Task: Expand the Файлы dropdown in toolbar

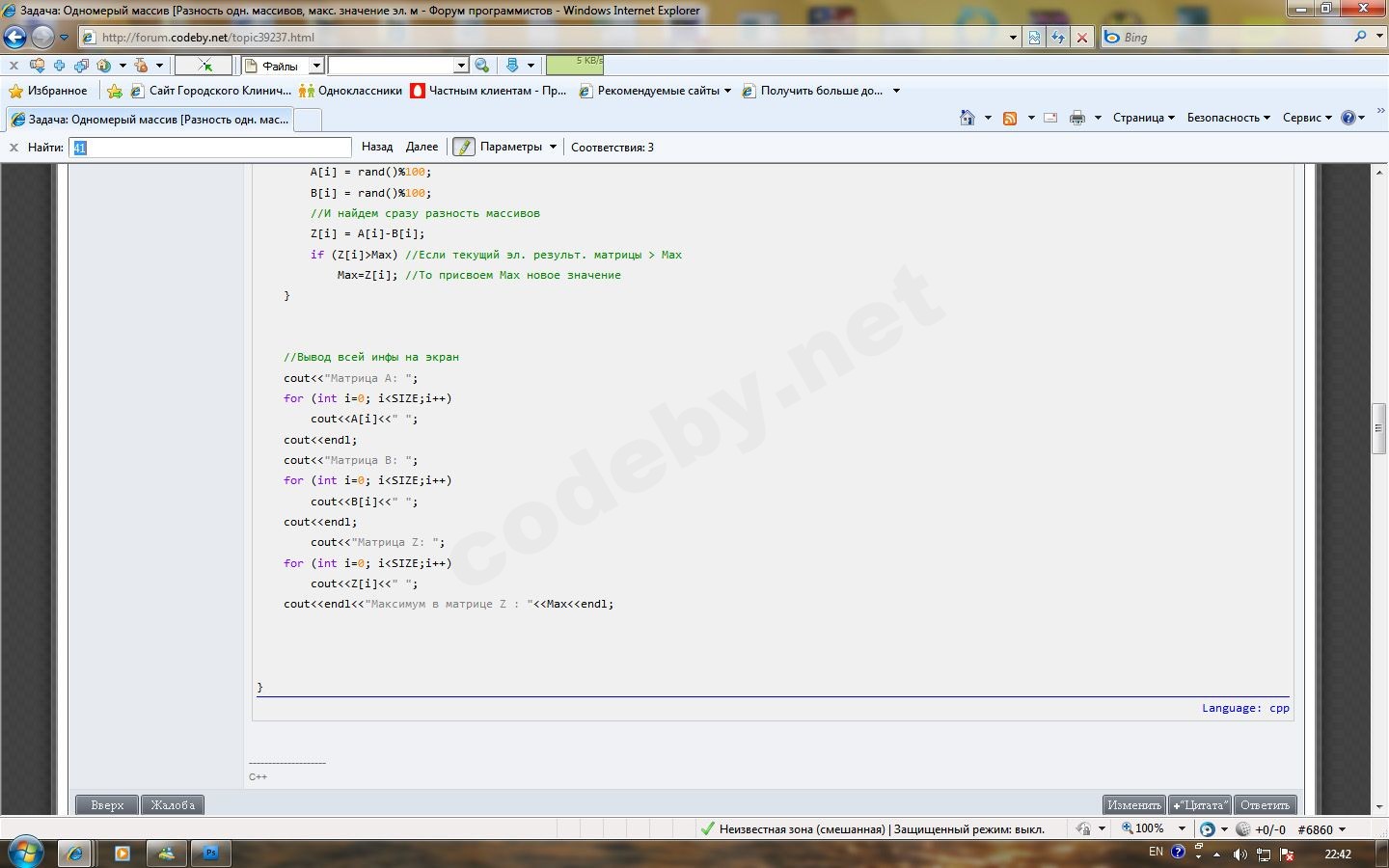Action: [x=315, y=66]
